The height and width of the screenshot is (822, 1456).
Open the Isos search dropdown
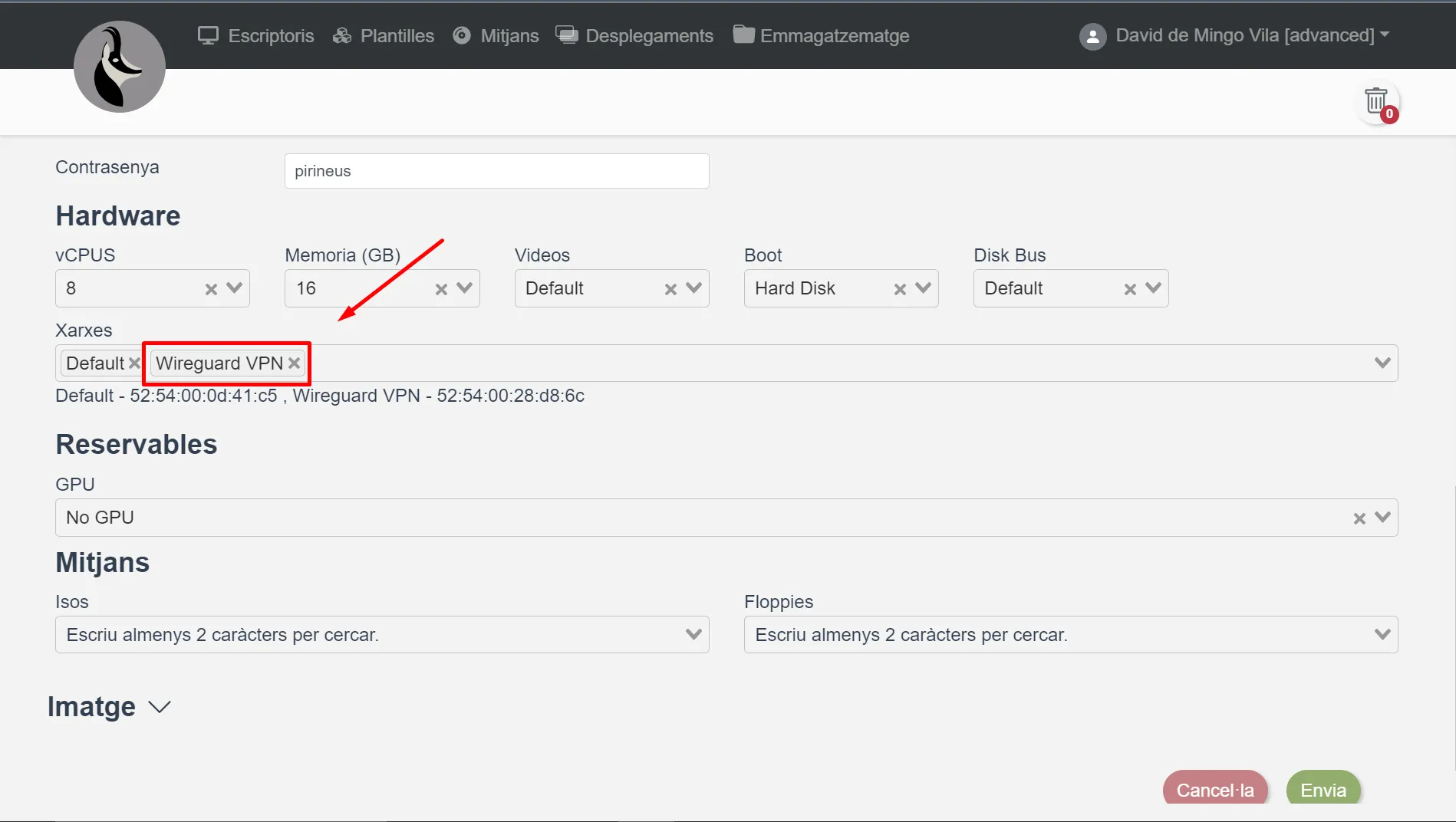382,635
